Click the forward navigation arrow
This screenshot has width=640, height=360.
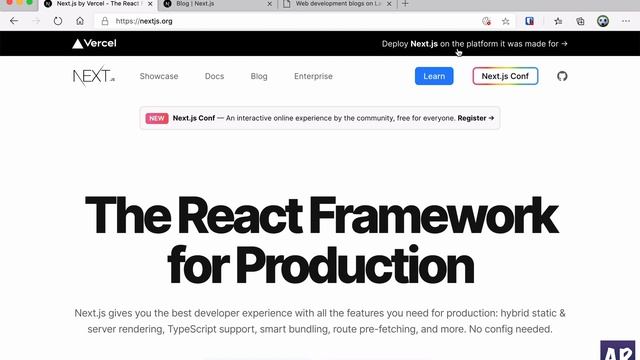pyautogui.click(x=36, y=21)
